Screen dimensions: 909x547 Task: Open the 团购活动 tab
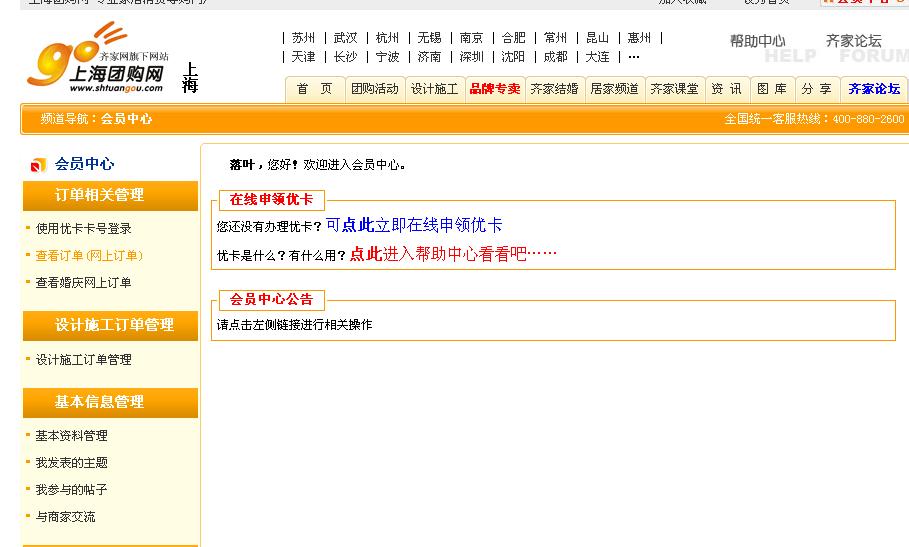click(x=375, y=89)
